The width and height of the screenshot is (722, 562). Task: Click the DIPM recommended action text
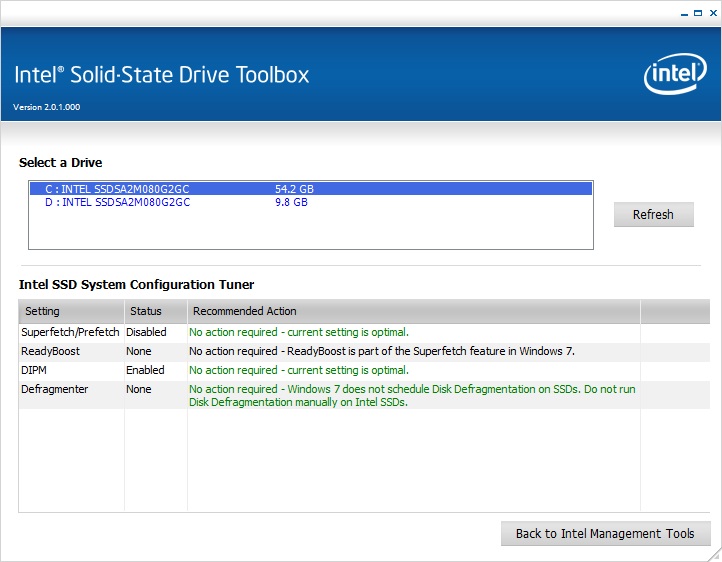tap(299, 370)
